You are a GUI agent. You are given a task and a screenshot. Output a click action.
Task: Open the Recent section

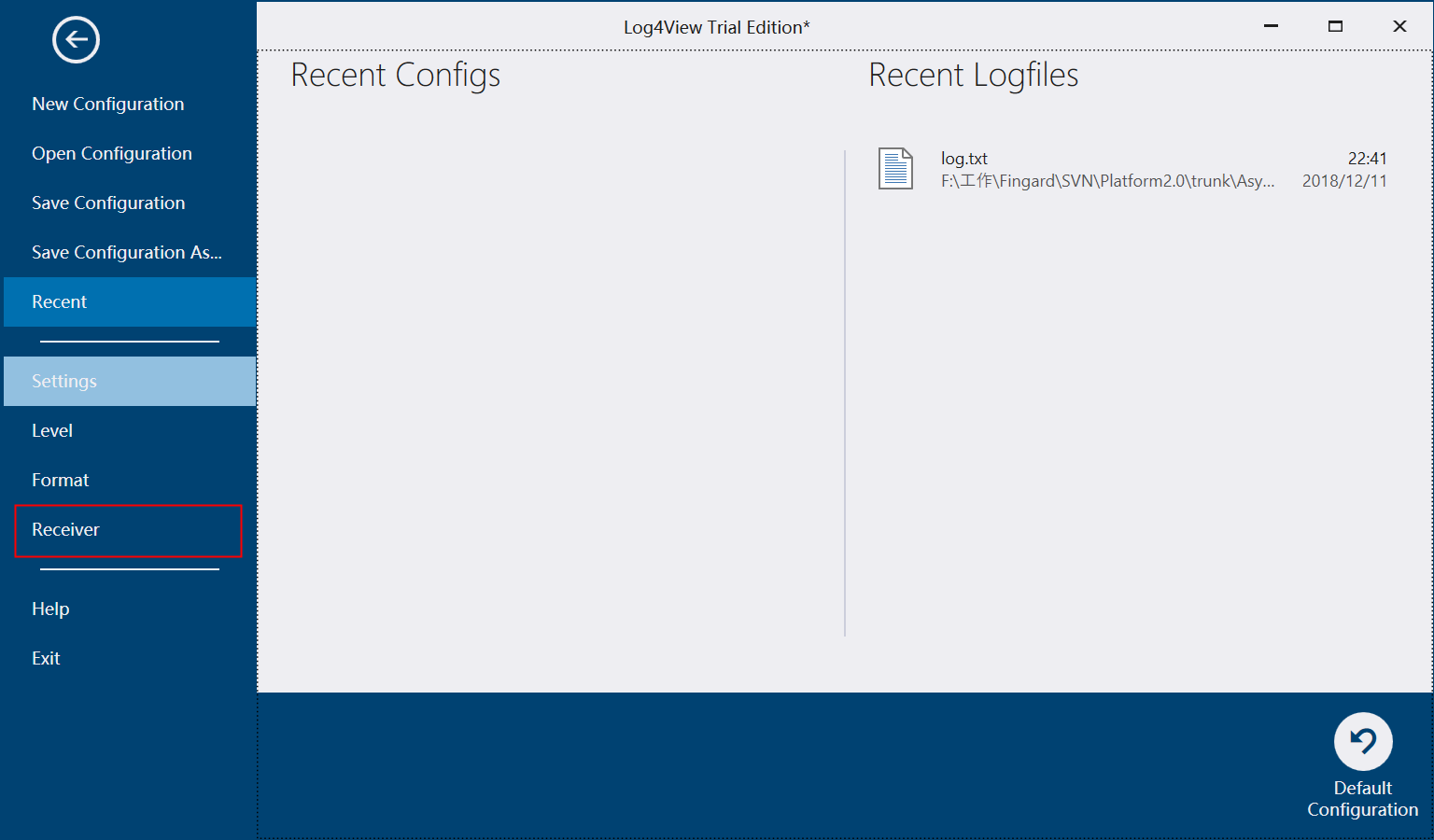(x=59, y=301)
